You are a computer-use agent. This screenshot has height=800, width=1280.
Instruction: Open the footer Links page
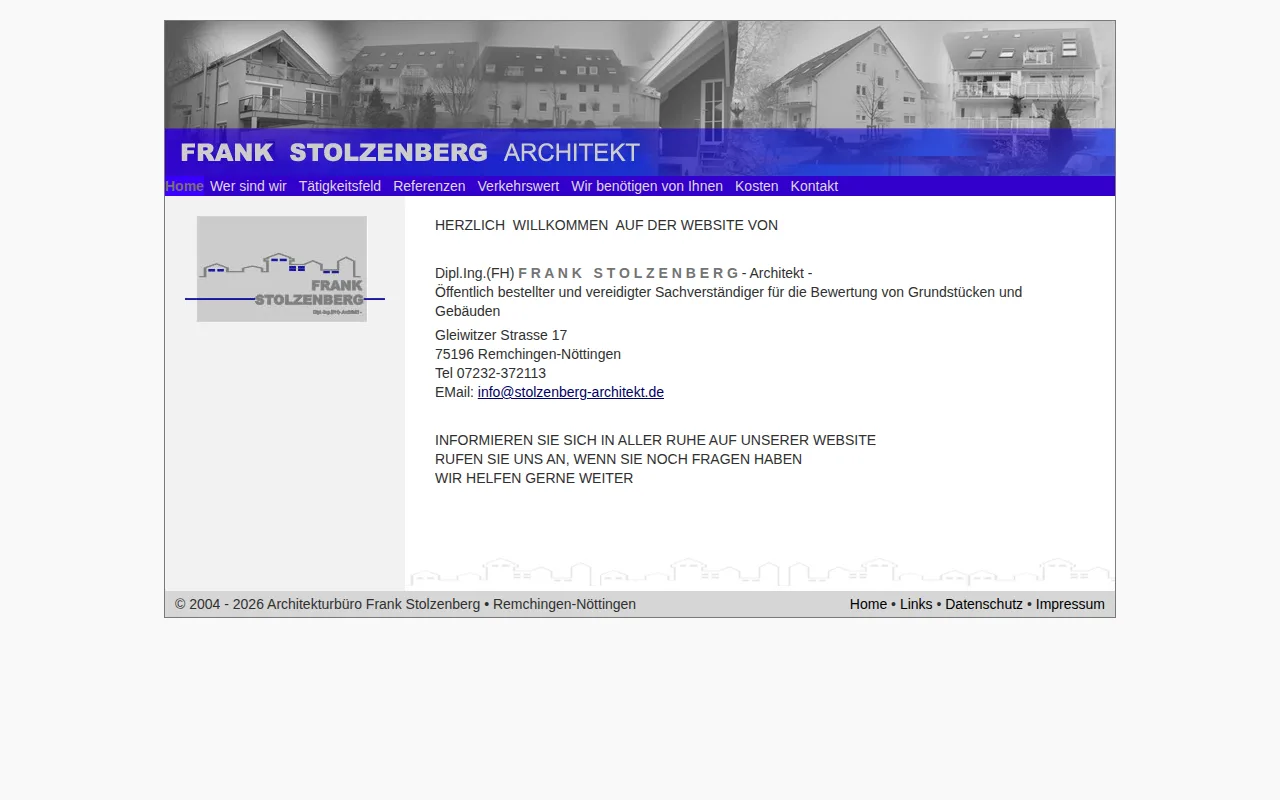(916, 604)
